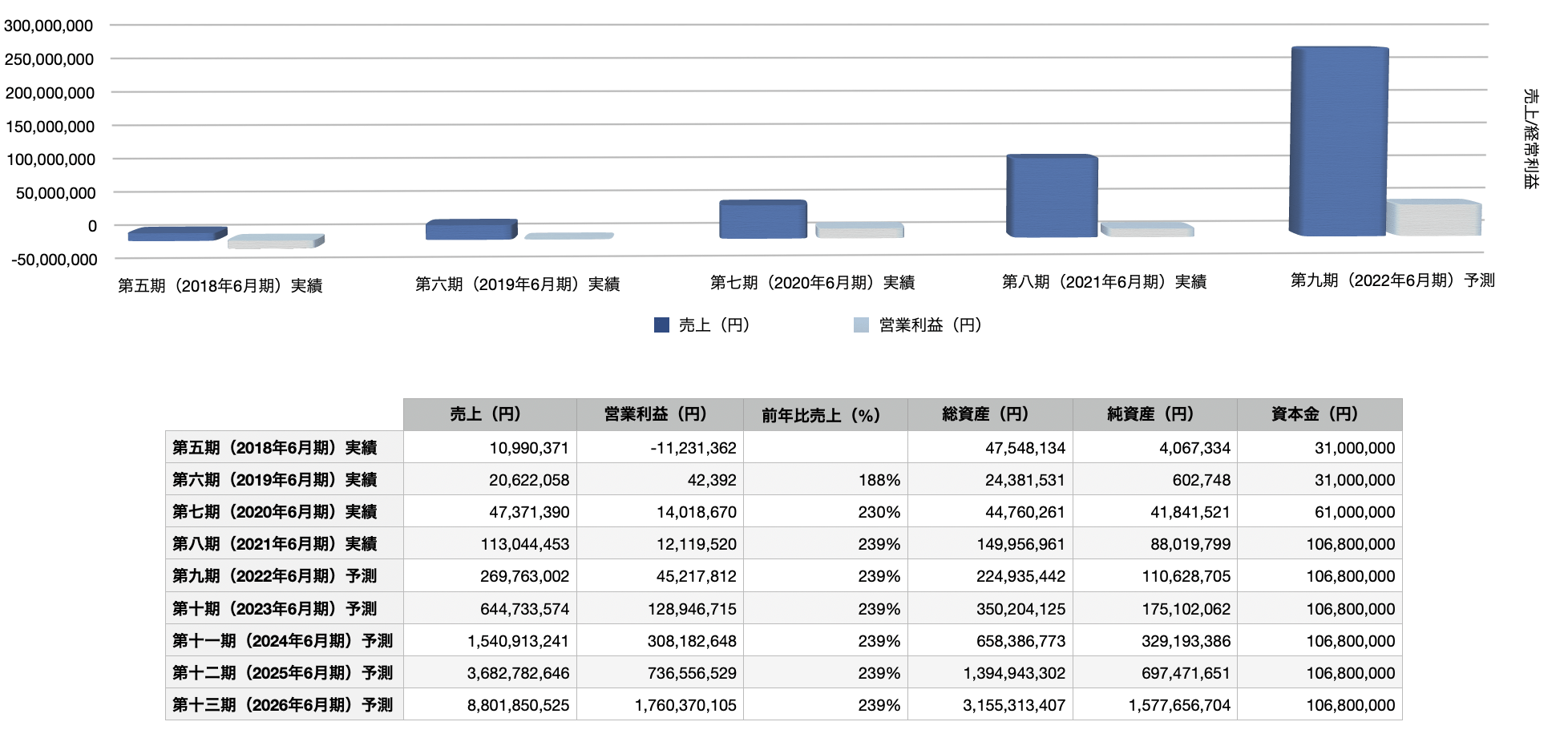Screen dimensions: 1568x750
Task: Click the dark blue 売上 legend swatch
Action: [x=661, y=325]
